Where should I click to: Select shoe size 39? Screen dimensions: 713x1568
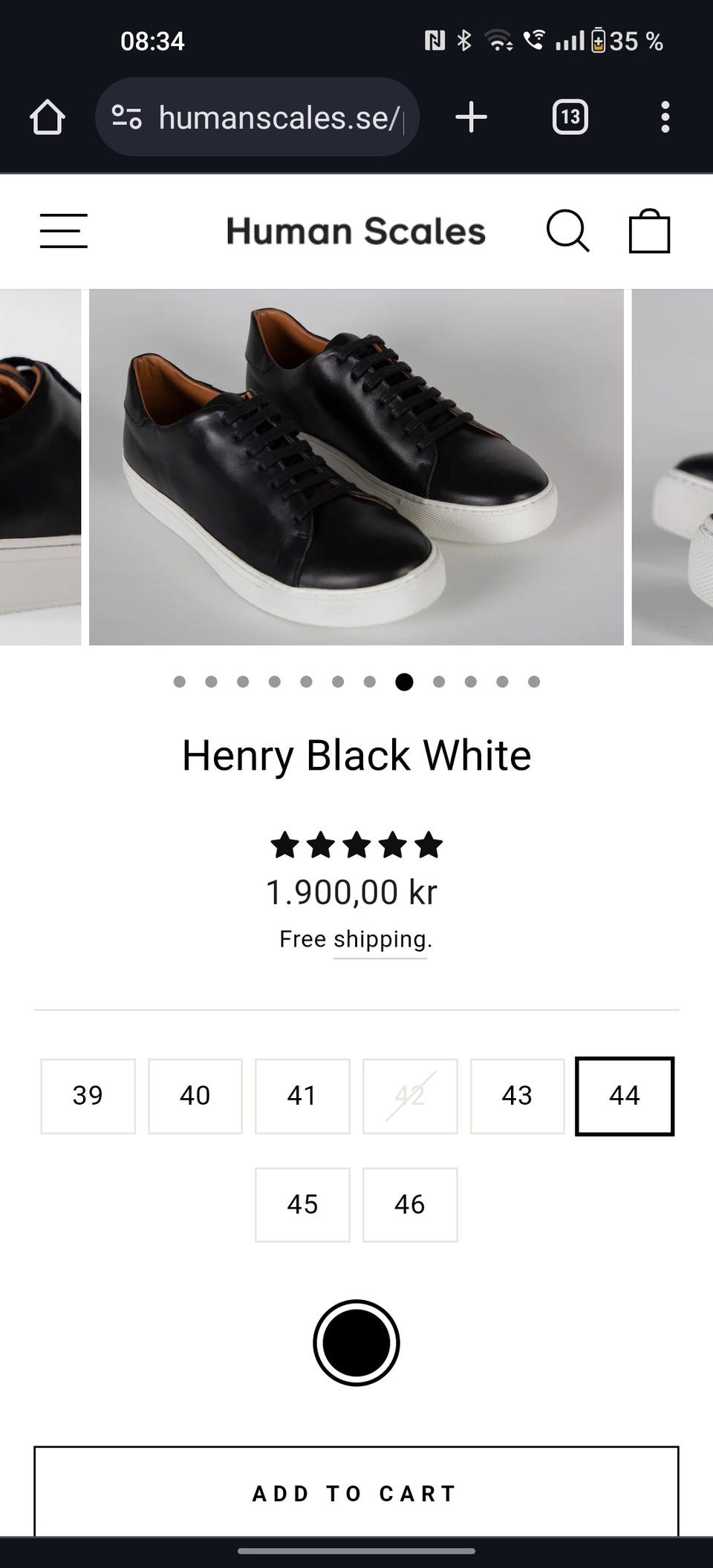pos(88,1096)
